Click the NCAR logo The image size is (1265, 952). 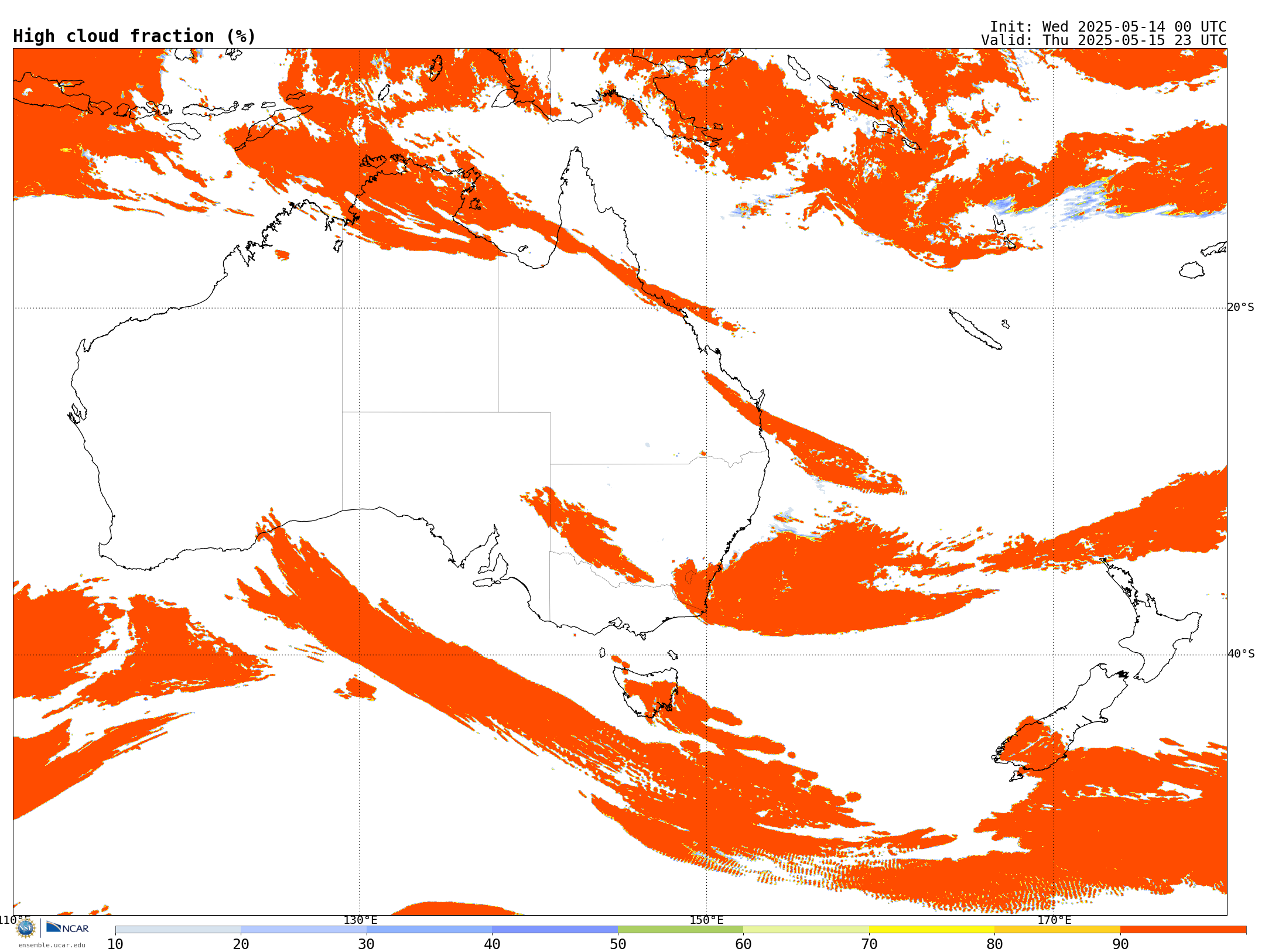(67, 928)
